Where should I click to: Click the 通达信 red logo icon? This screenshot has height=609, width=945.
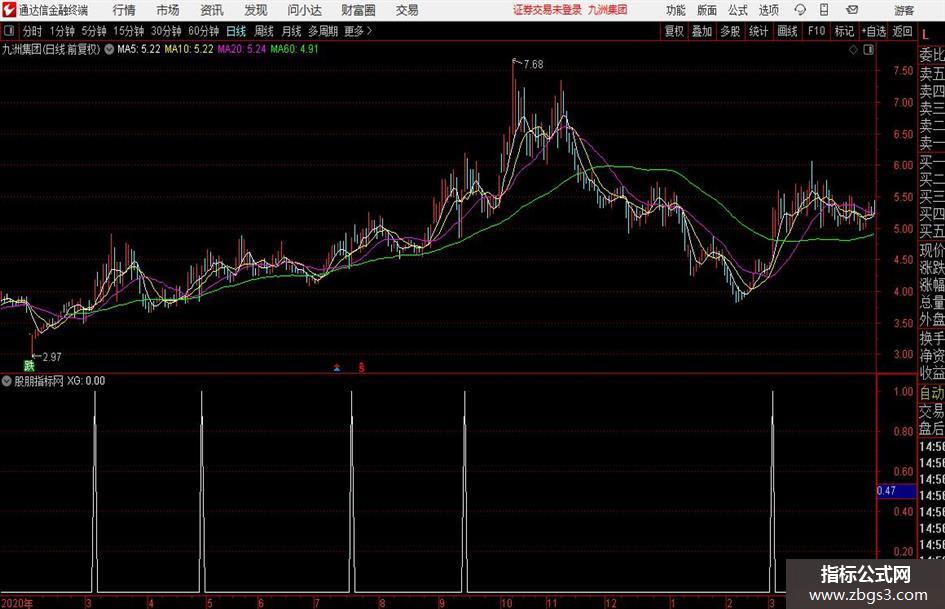tap(9, 10)
